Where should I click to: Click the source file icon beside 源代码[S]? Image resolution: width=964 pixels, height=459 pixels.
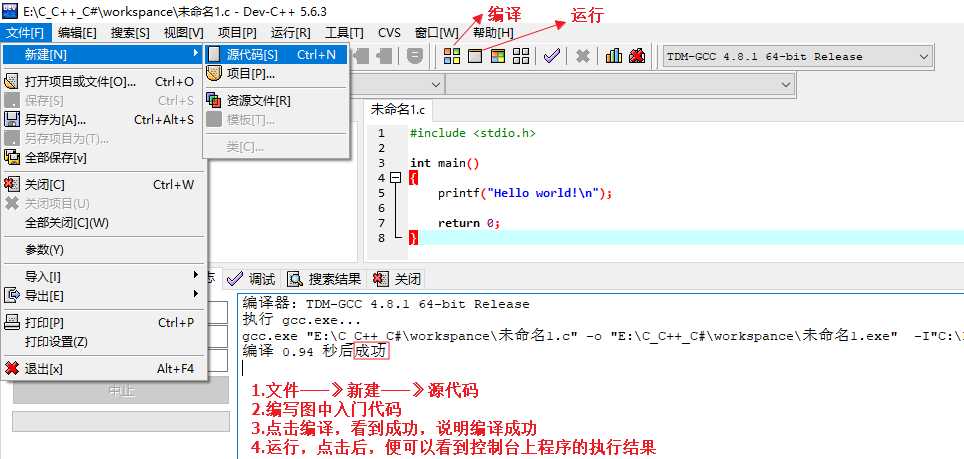214,55
